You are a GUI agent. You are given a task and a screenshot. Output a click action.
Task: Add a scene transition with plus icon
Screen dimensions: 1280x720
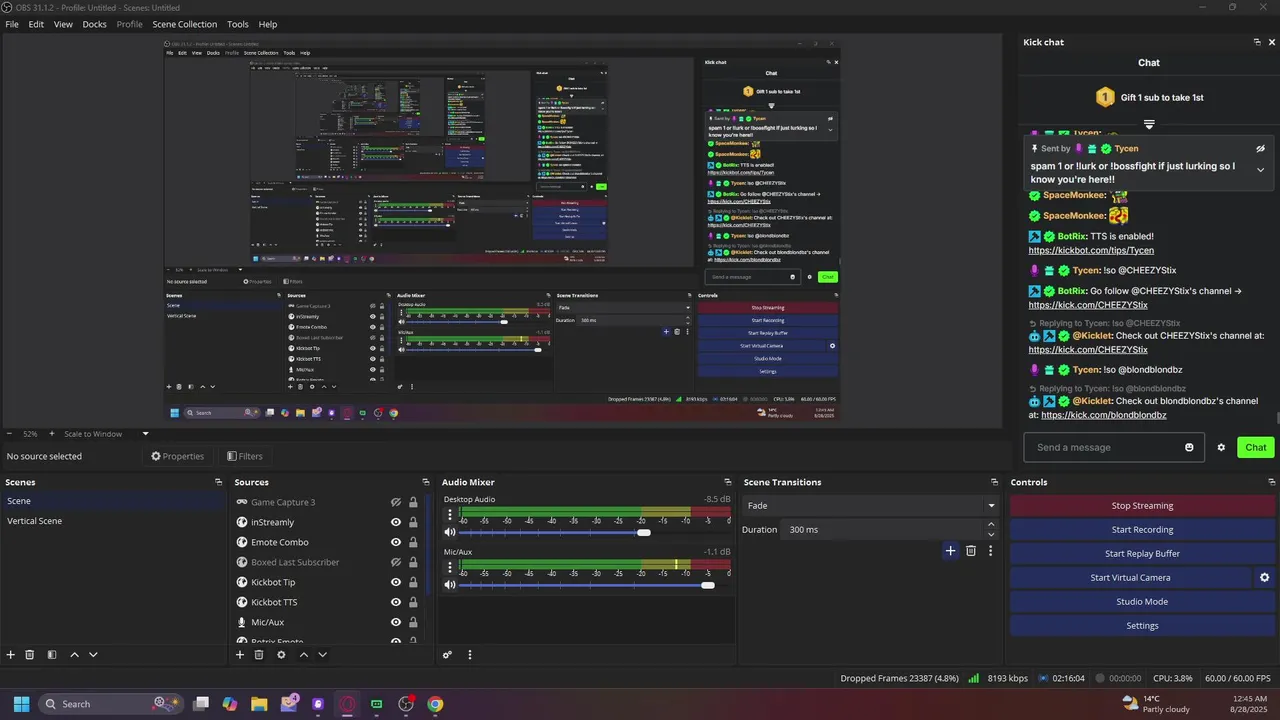pyautogui.click(x=950, y=551)
